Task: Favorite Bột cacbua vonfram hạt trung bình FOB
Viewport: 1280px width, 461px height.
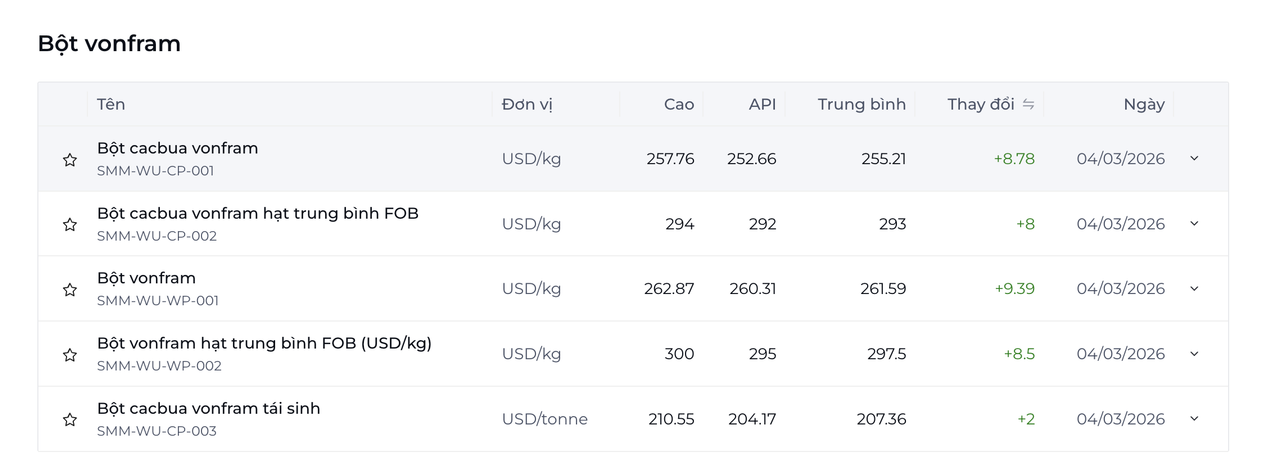Action: [70, 225]
